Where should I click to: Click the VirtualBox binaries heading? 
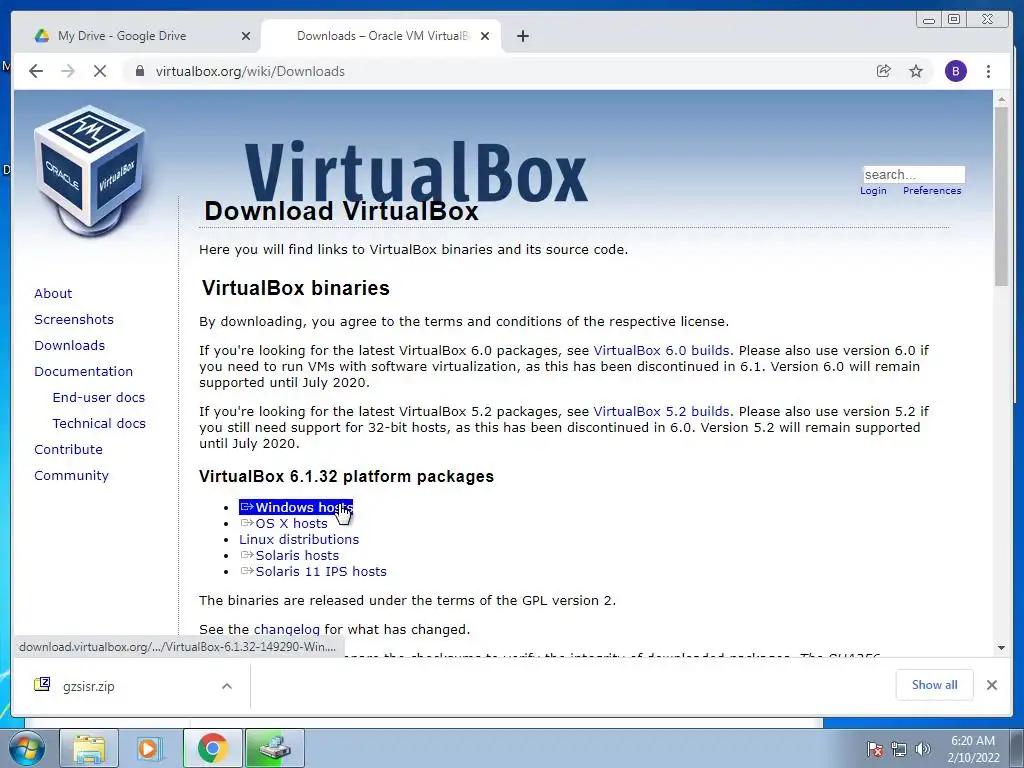tap(295, 288)
